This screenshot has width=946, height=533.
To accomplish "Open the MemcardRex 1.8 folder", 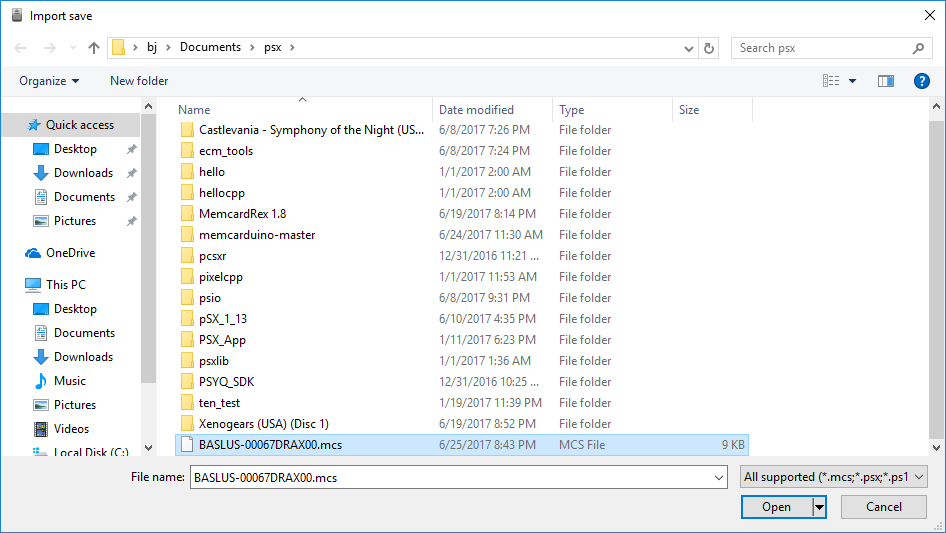I will point(242,214).
